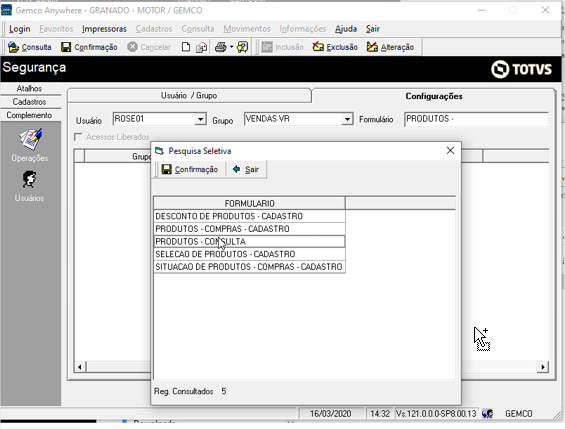Click the printer icon in toolbar
Viewport: 565px width, 429px height.
(x=221, y=47)
